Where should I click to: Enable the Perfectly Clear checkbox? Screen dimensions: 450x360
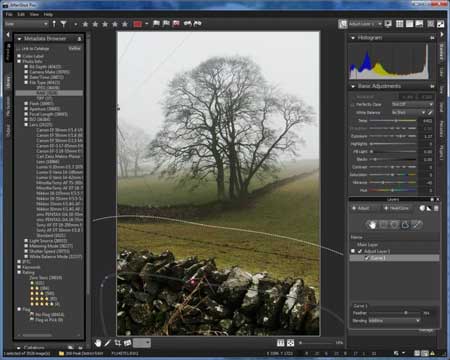coord(353,105)
